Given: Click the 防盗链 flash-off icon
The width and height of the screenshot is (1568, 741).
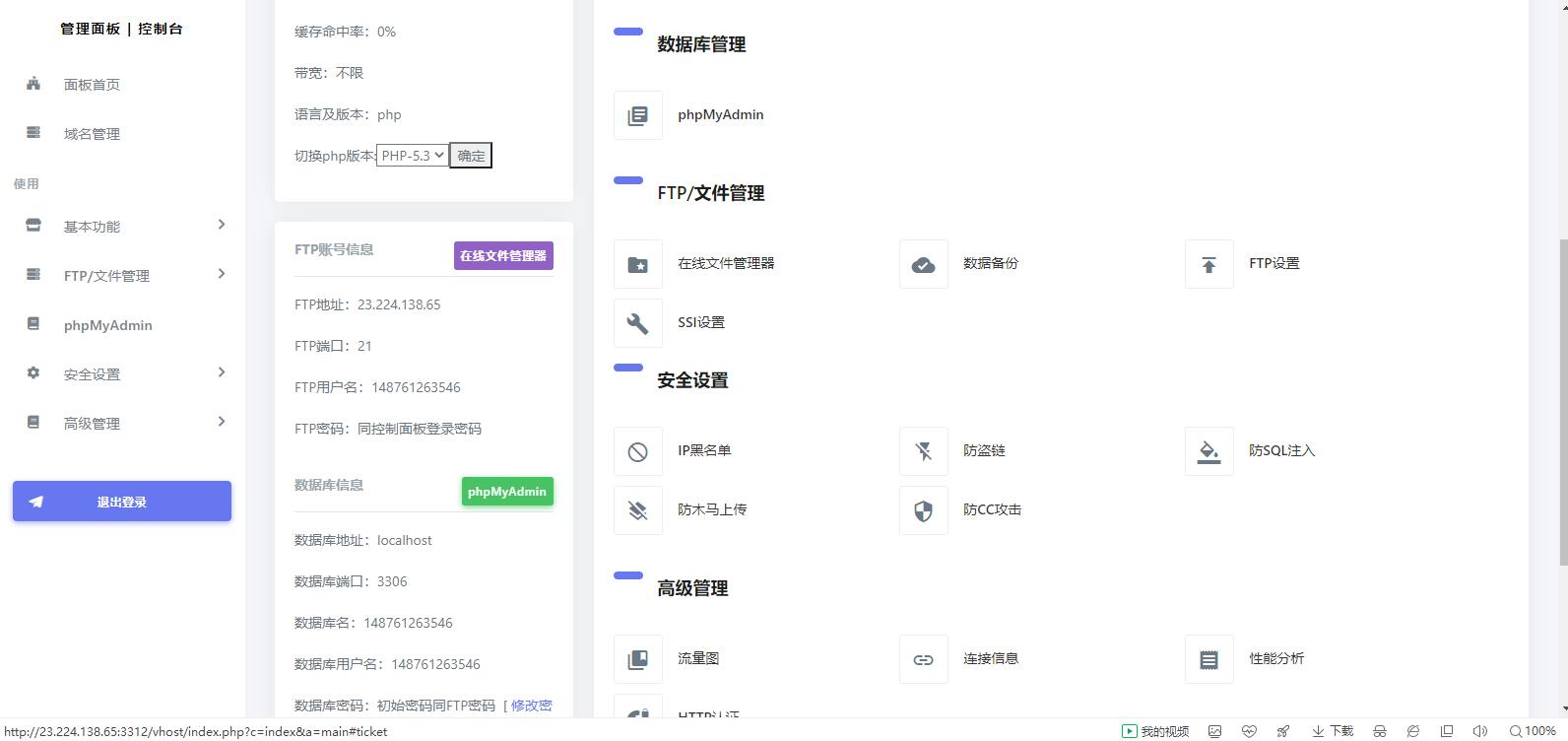Looking at the screenshot, I should pos(923,451).
